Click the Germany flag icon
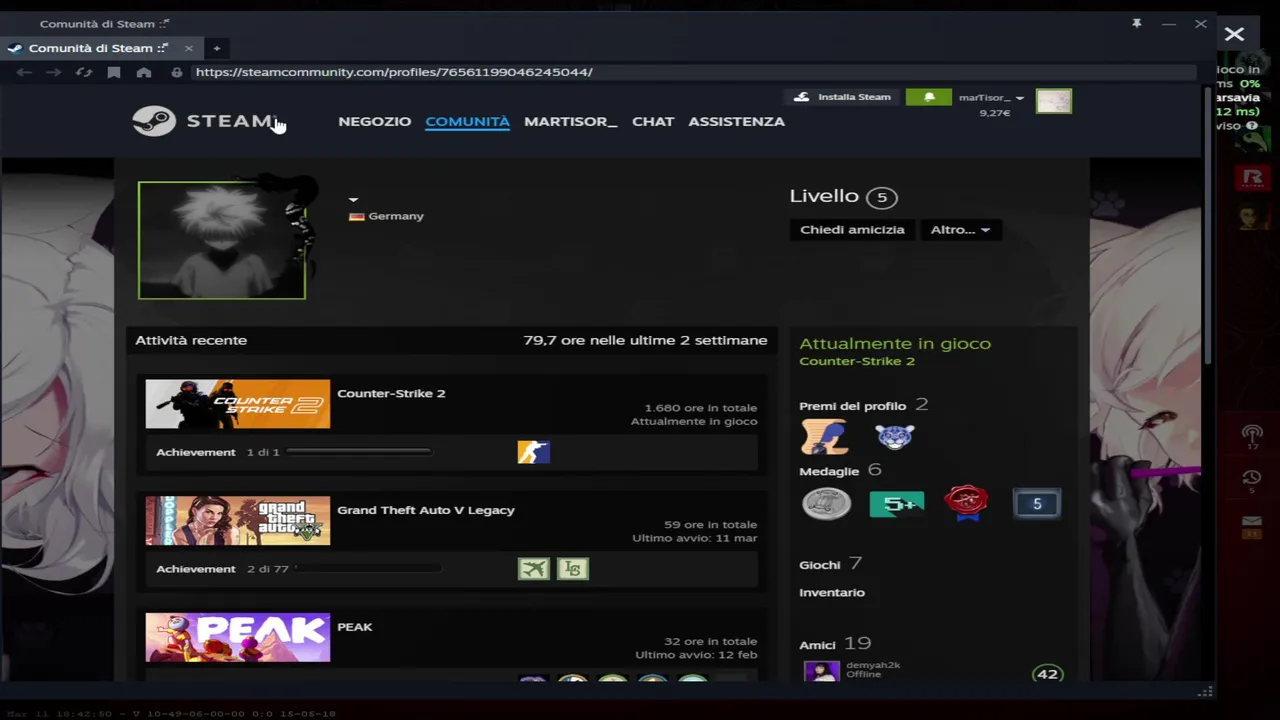The image size is (1280, 720). (356, 216)
